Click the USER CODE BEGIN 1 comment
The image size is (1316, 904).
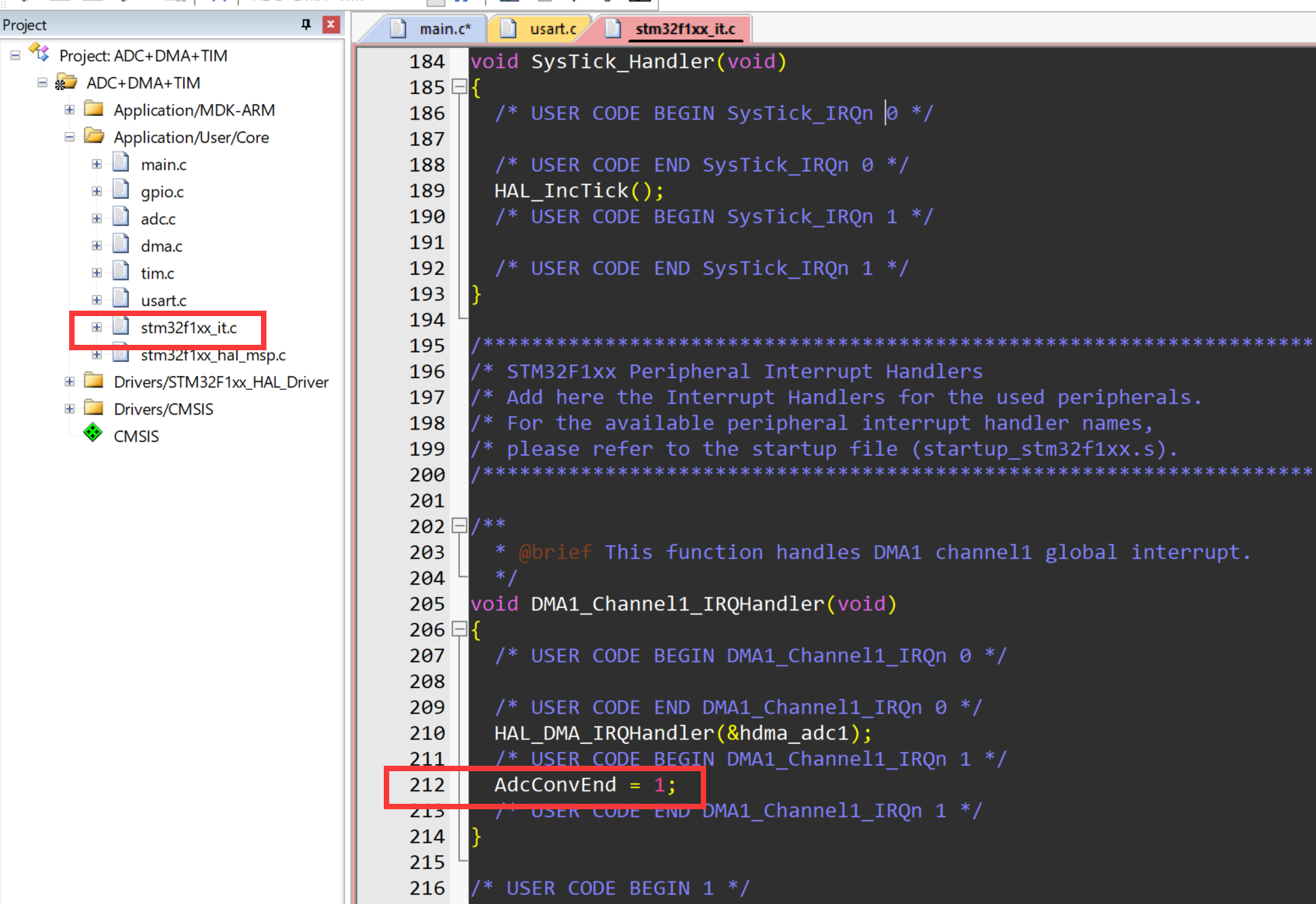click(610, 888)
